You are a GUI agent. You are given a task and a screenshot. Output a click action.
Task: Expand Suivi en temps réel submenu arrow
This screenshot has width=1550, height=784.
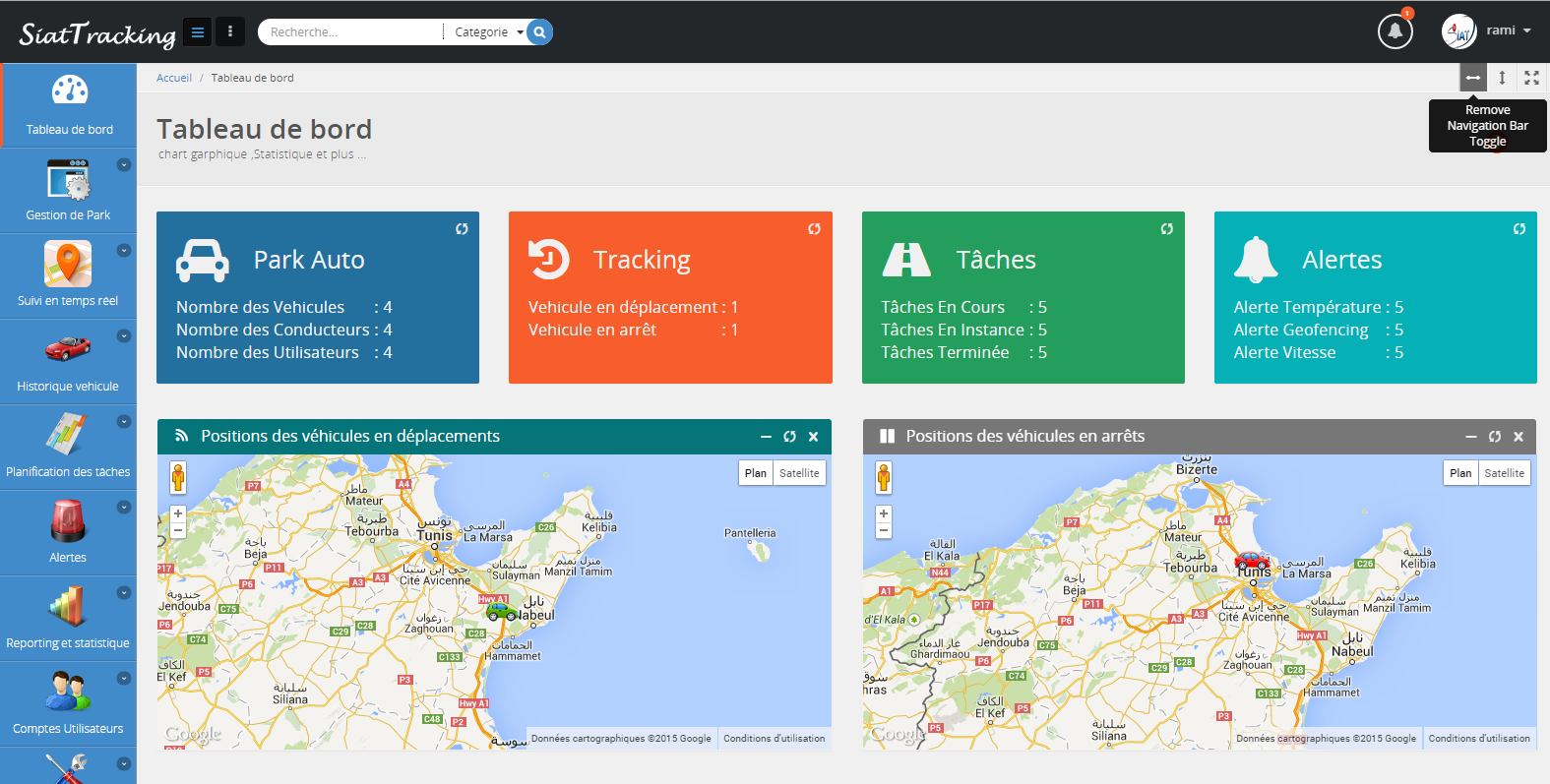click(x=124, y=251)
